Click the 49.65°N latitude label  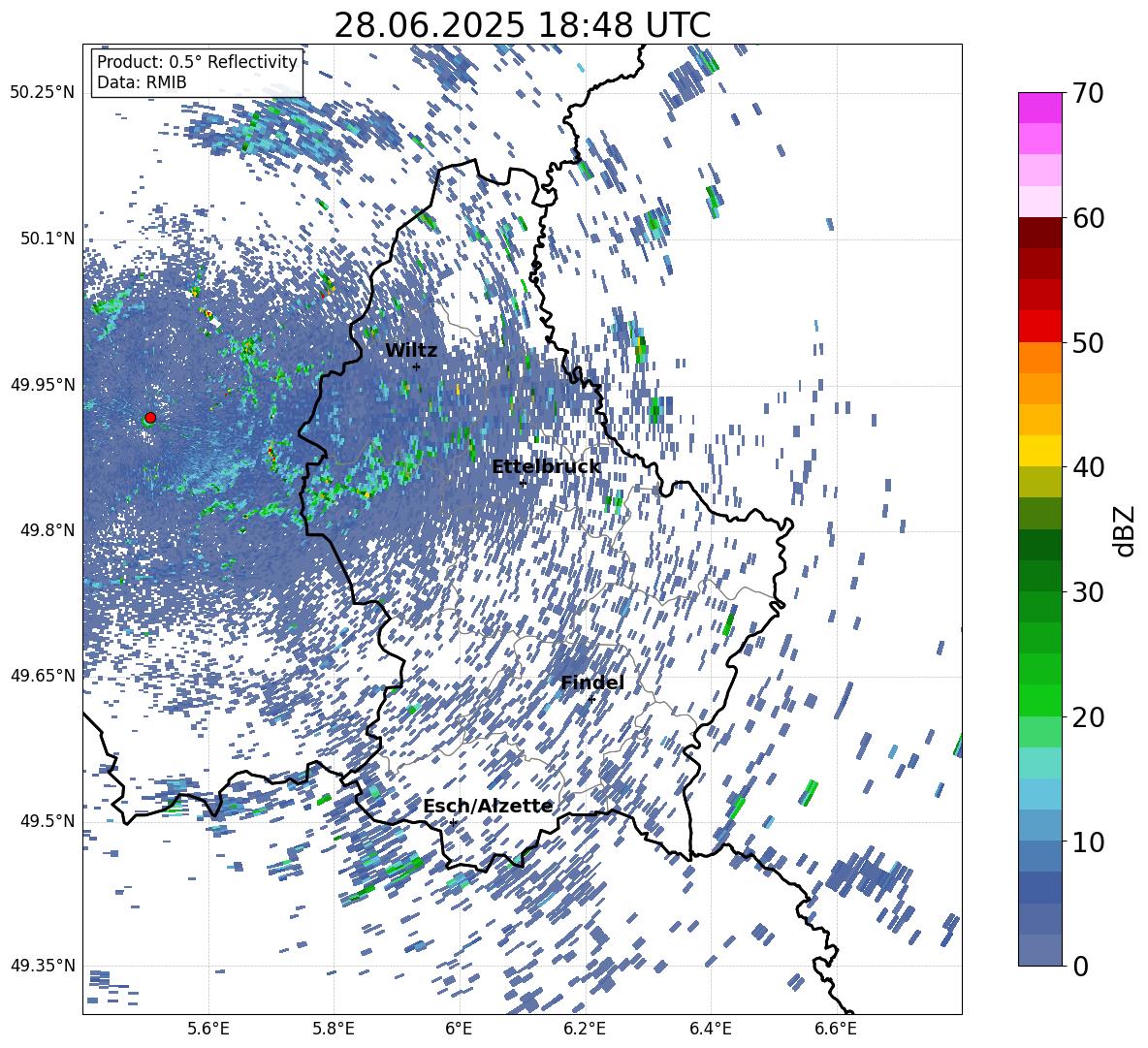click(x=43, y=676)
